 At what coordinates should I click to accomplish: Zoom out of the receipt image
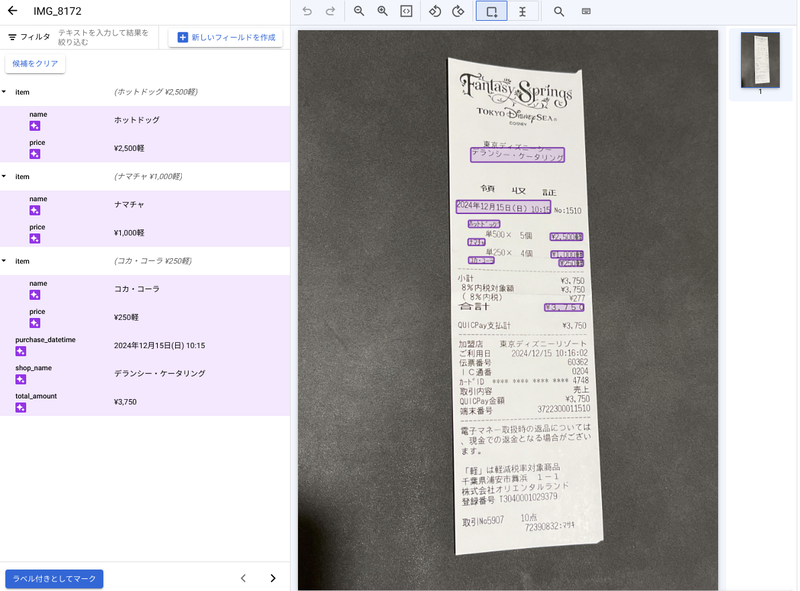click(359, 11)
